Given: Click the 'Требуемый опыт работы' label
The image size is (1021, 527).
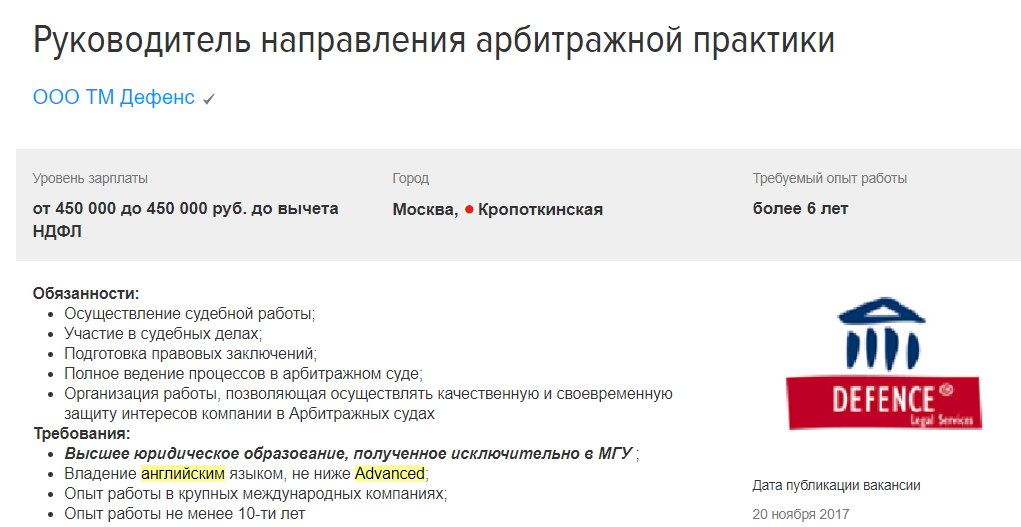Looking at the screenshot, I should 829,178.
